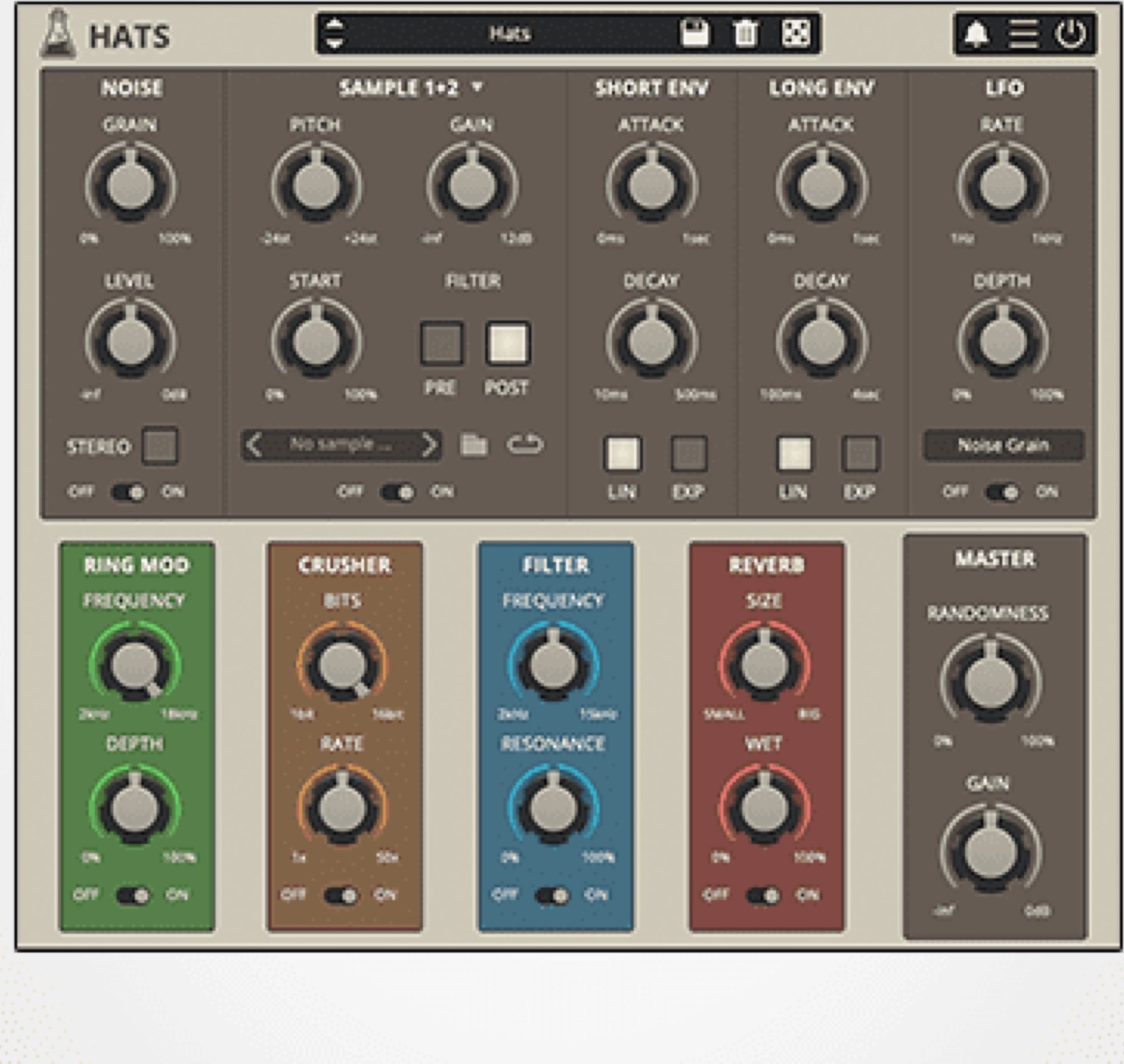The height and width of the screenshot is (1064, 1124).
Task: Set Short Env decay to LIN
Action: coord(622,454)
